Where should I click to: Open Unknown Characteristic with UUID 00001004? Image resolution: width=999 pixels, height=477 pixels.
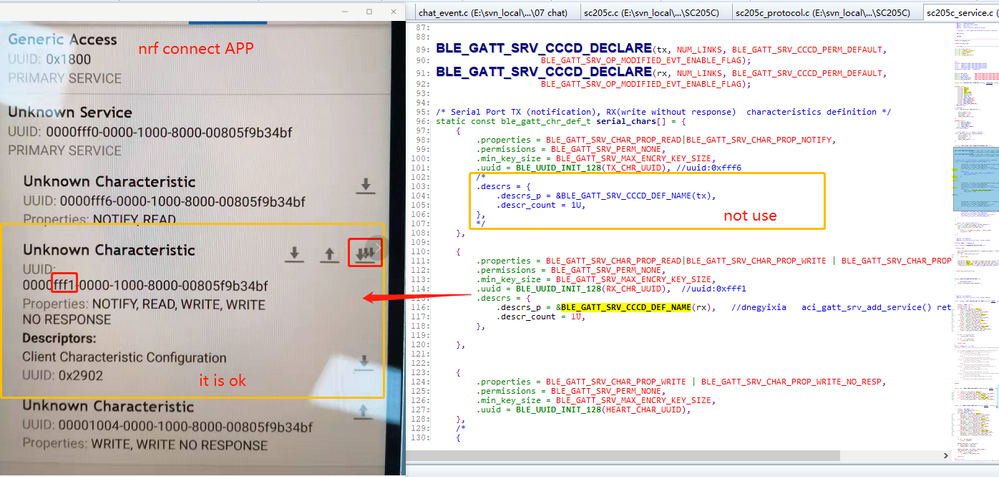109,406
